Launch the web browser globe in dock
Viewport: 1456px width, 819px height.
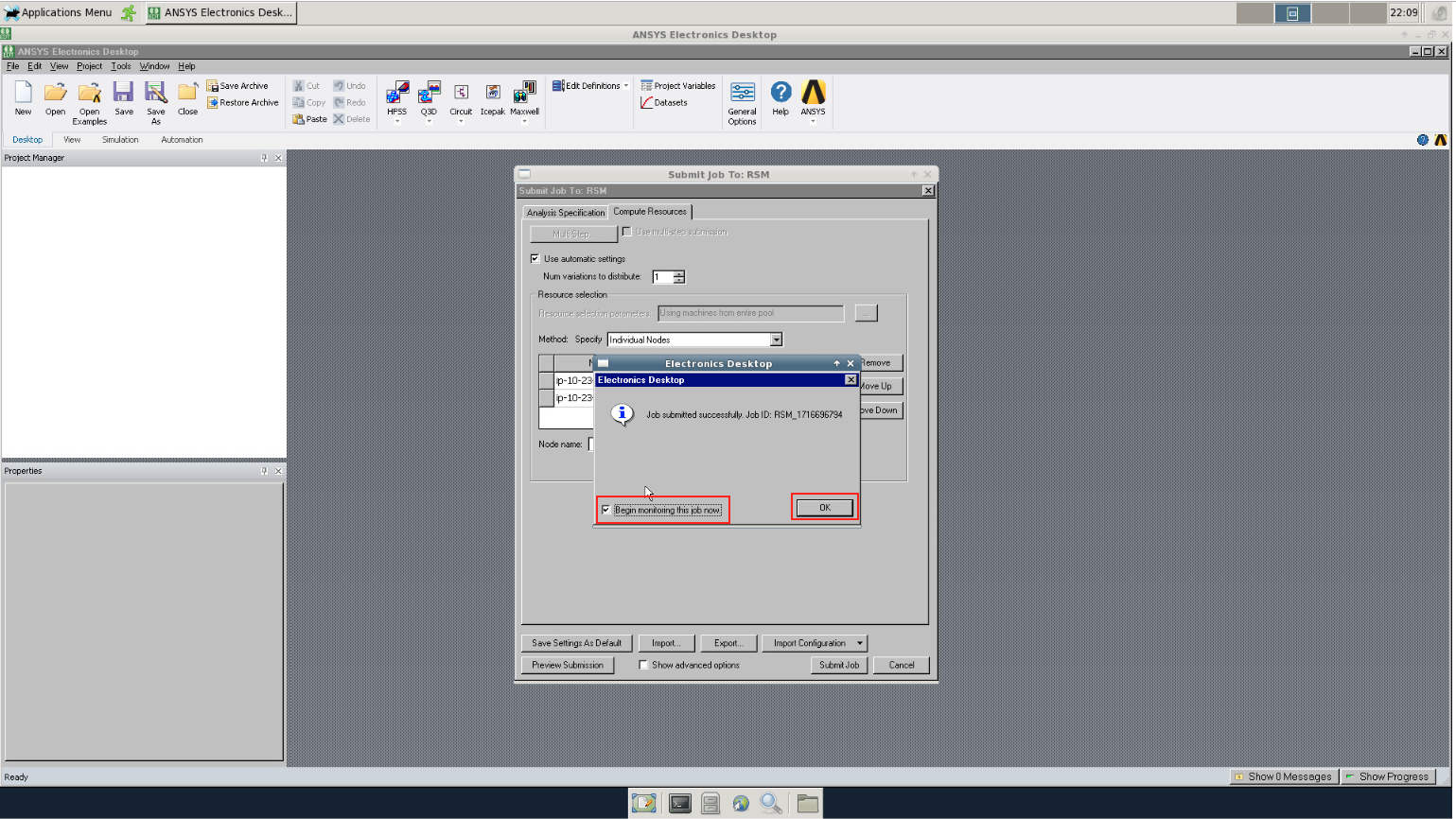(x=741, y=804)
